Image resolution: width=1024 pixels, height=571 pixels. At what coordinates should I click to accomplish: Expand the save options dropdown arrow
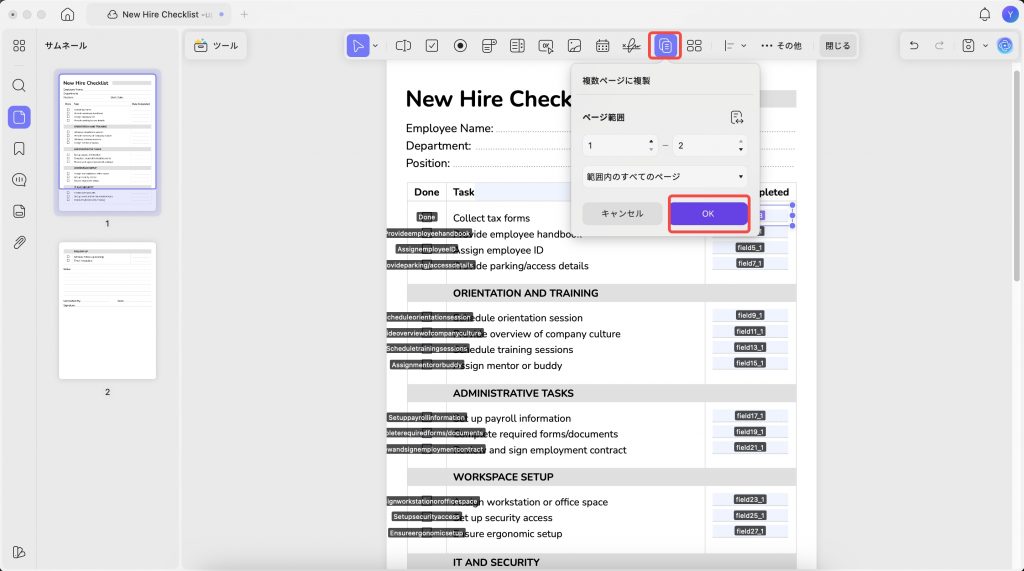985,46
